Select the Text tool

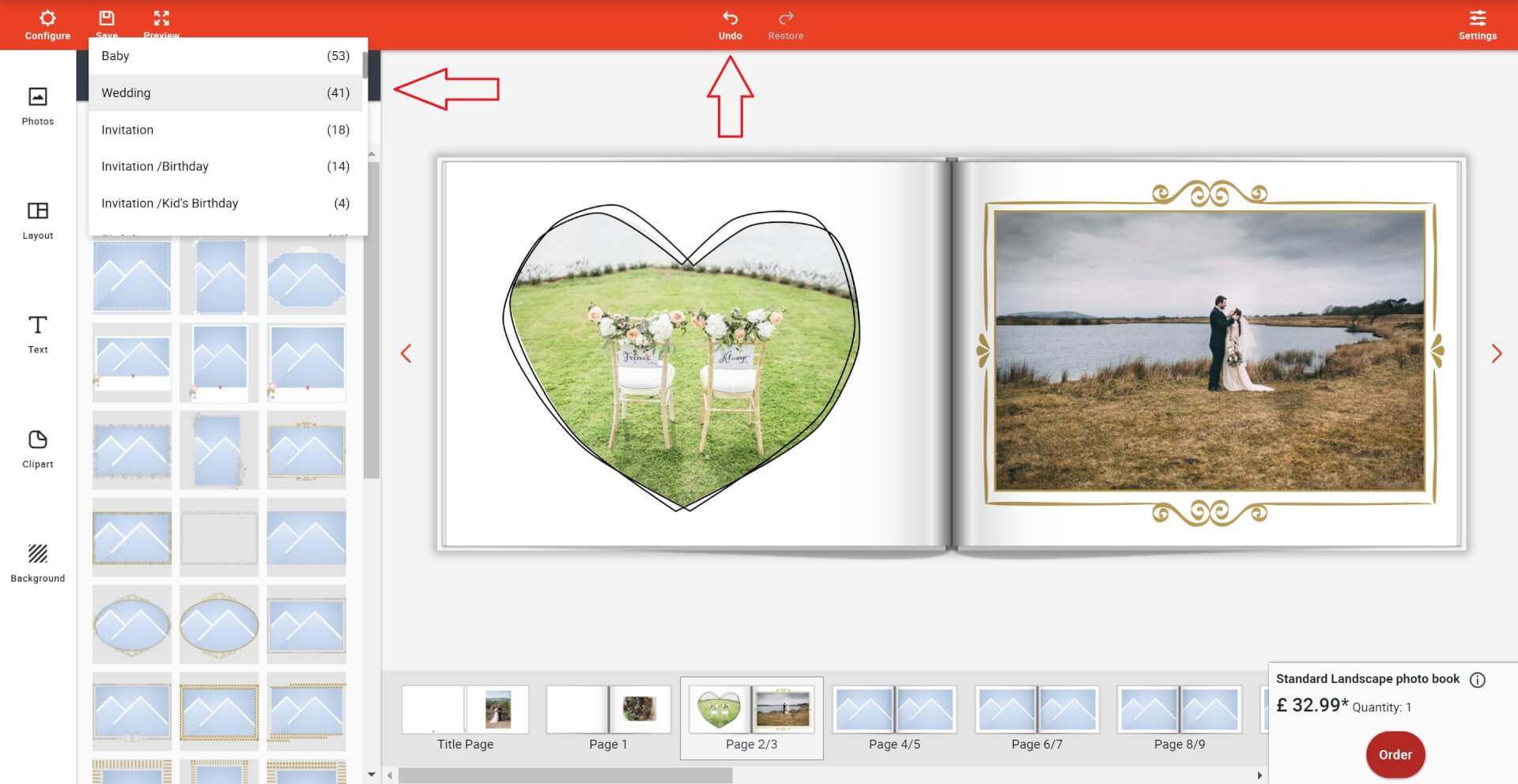point(37,326)
